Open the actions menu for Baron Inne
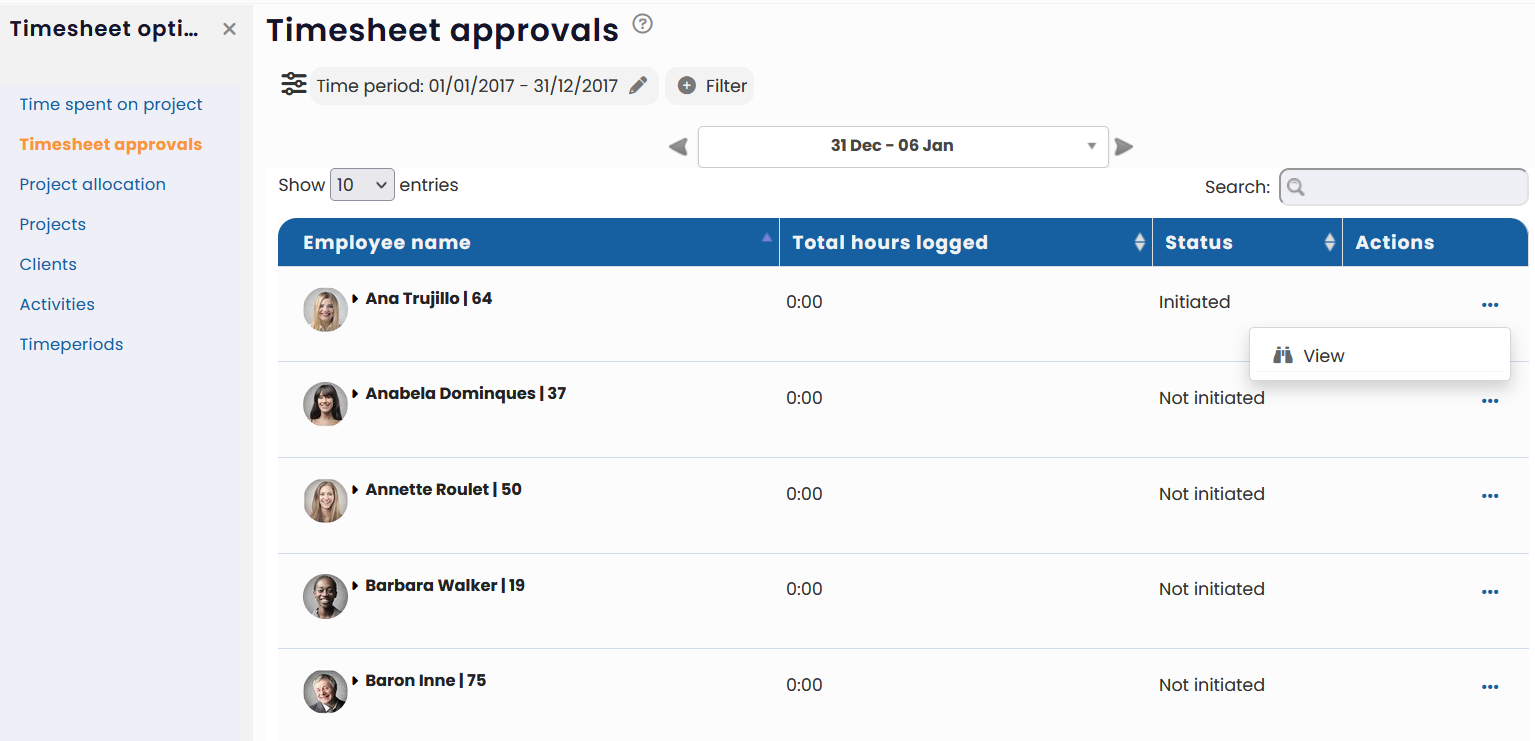The width and height of the screenshot is (1535, 741). coord(1490,687)
